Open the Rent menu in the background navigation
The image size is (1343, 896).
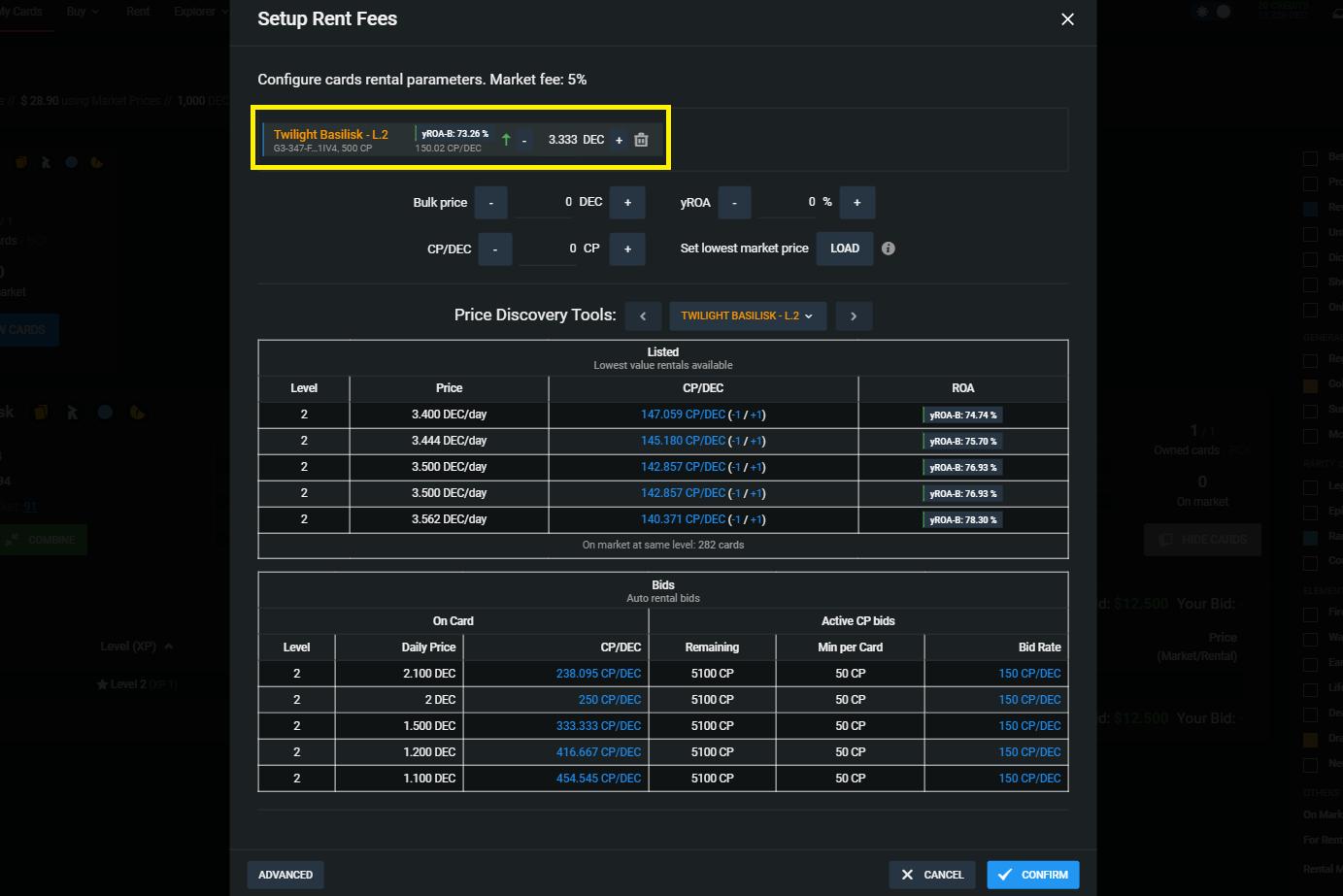click(138, 12)
